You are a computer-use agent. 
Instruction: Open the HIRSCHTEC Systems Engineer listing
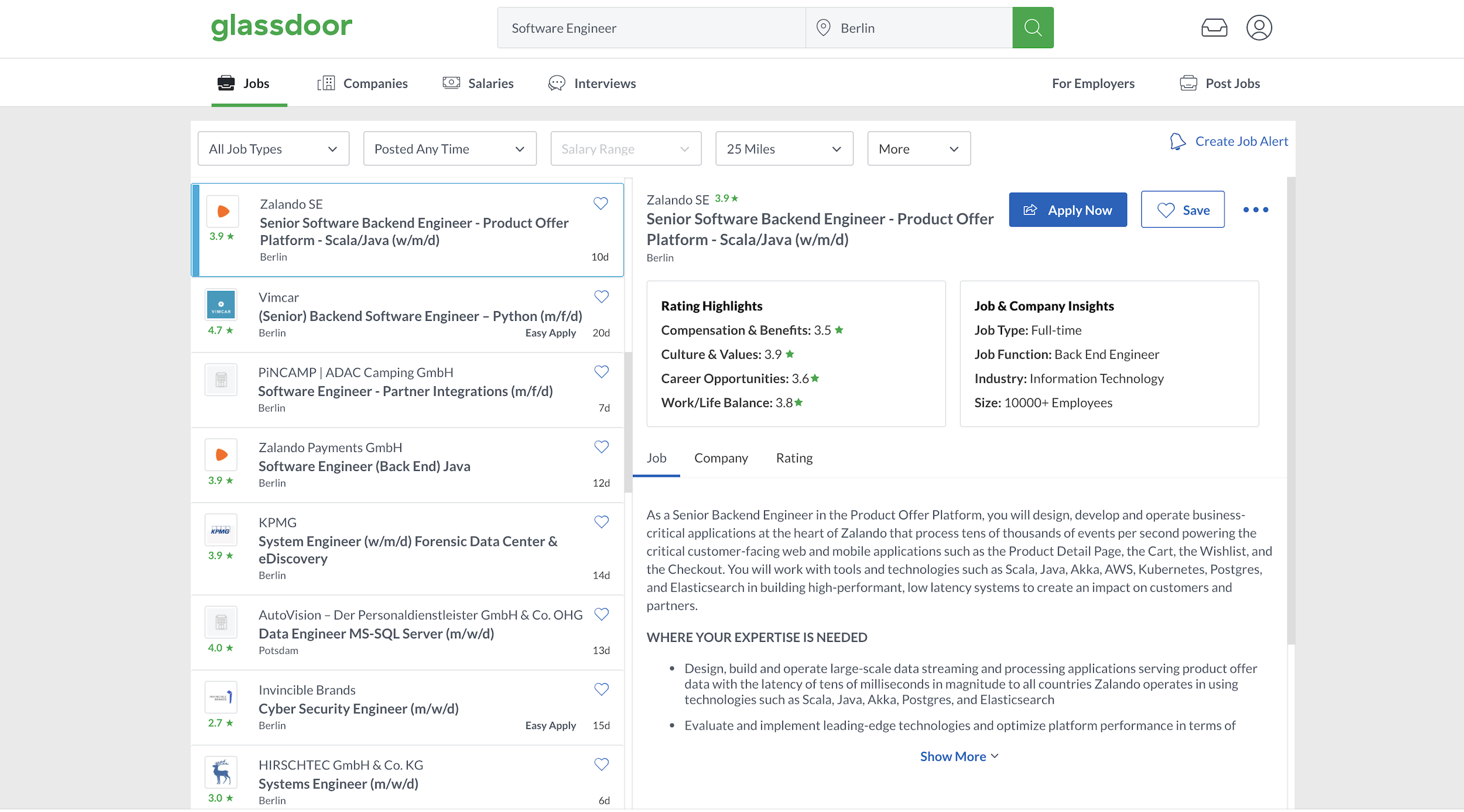click(408, 777)
